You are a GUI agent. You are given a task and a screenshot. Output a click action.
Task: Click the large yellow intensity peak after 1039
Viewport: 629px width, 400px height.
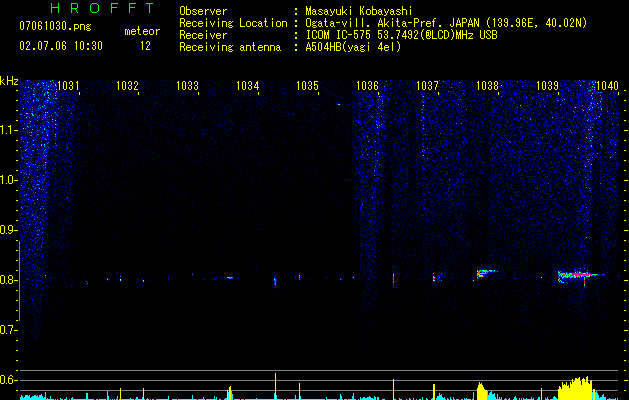tap(576, 388)
